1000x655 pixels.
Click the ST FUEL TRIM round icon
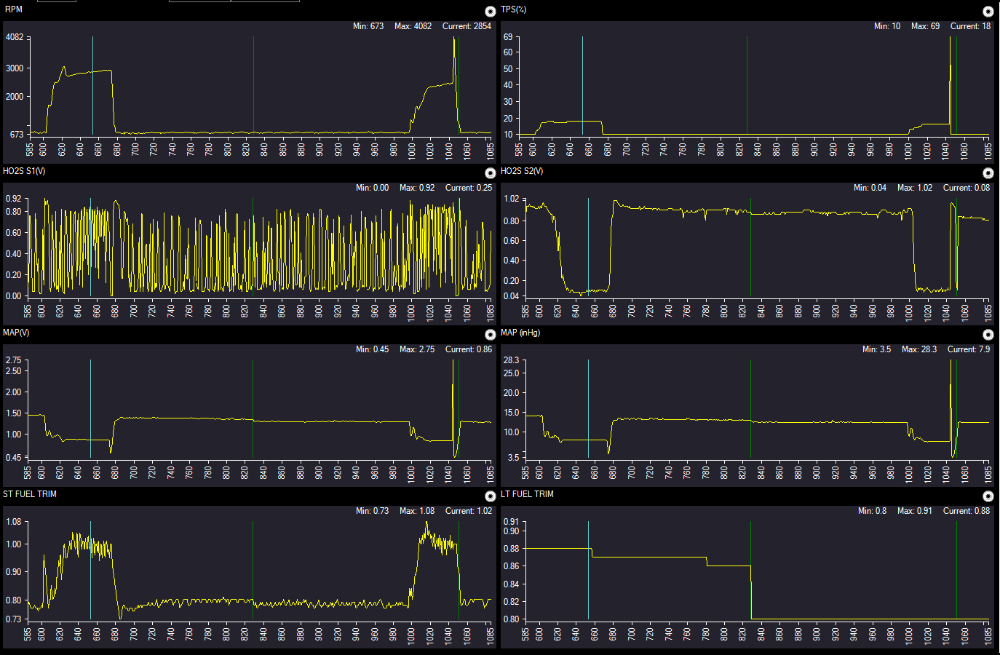[490, 496]
